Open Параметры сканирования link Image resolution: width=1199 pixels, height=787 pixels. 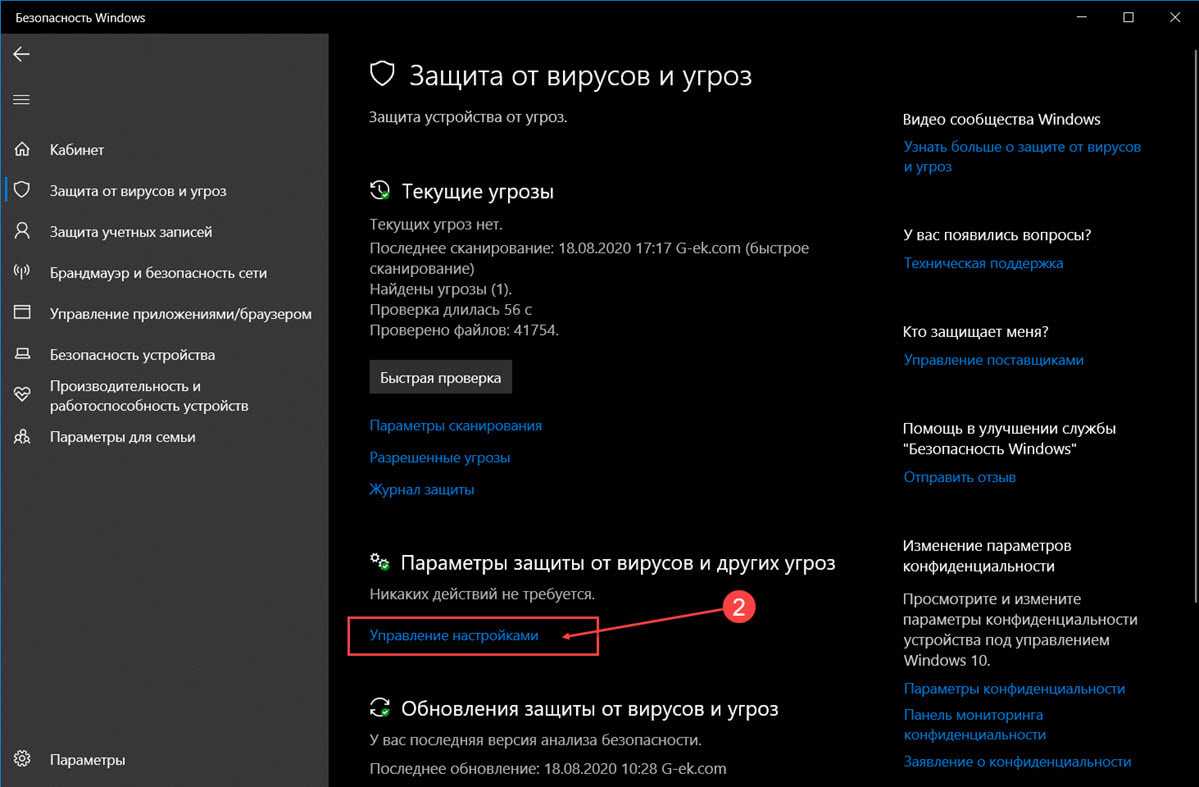pyautogui.click(x=455, y=425)
